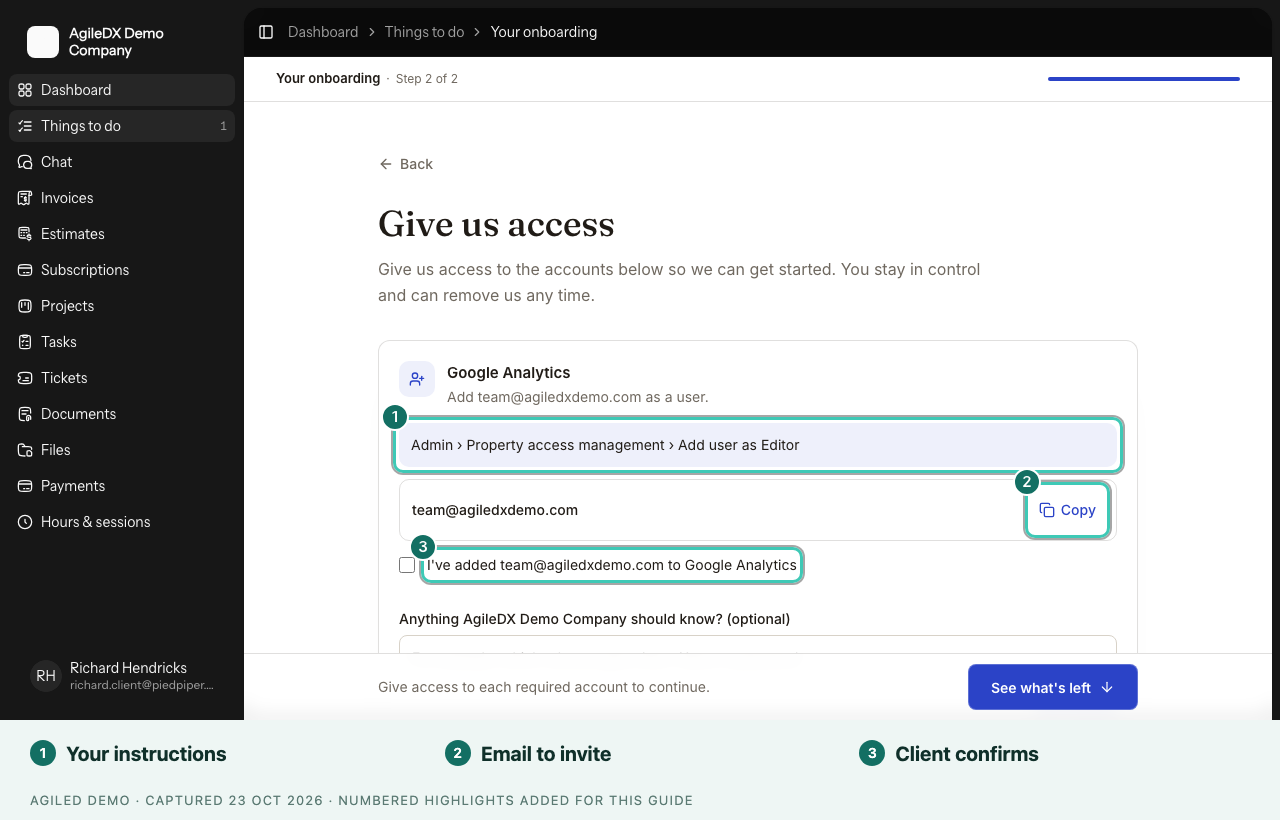The image size is (1280, 820).
Task: Click the See what's left button
Action: pyautogui.click(x=1052, y=687)
